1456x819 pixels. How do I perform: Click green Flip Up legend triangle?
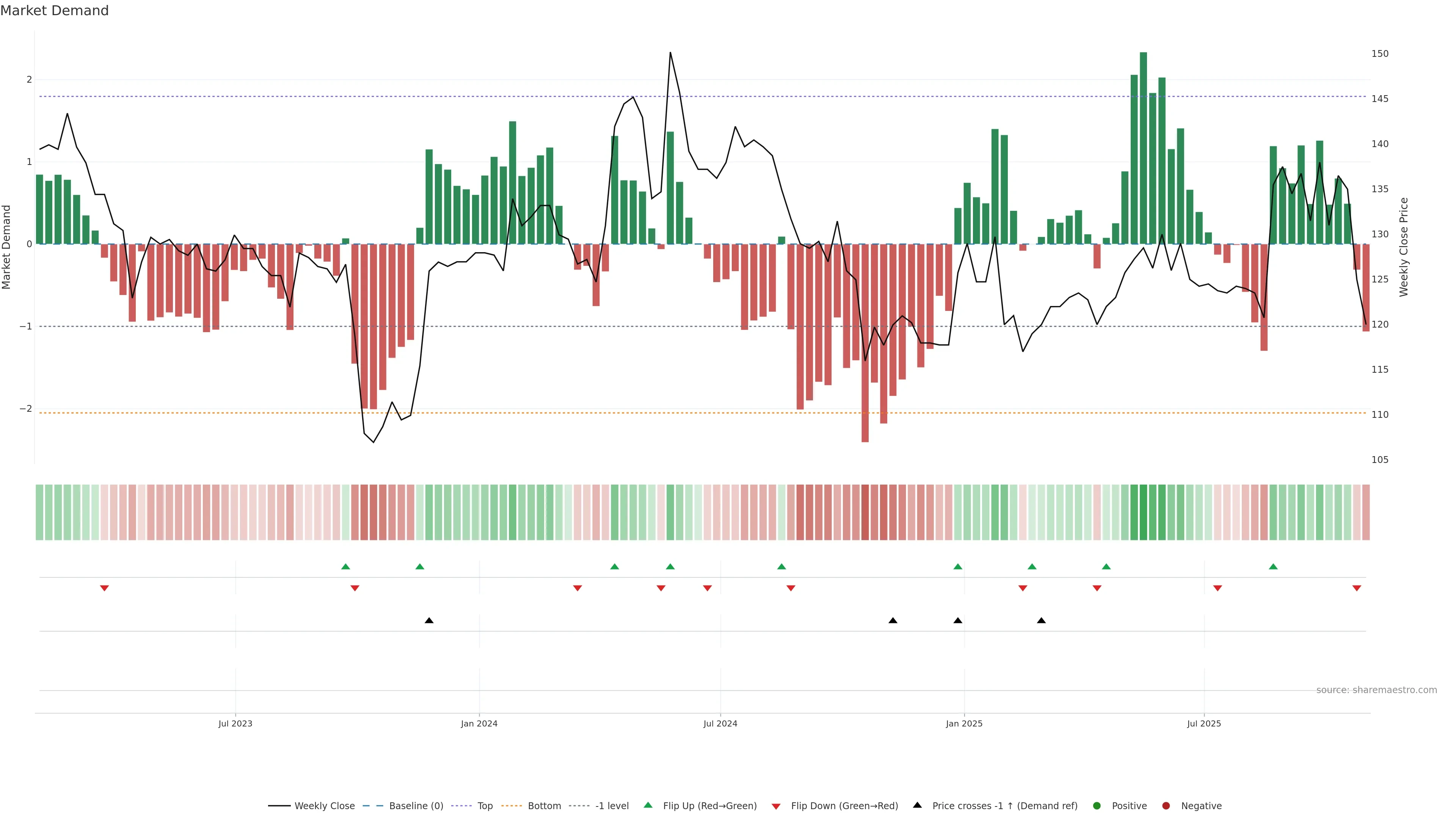[x=648, y=805]
